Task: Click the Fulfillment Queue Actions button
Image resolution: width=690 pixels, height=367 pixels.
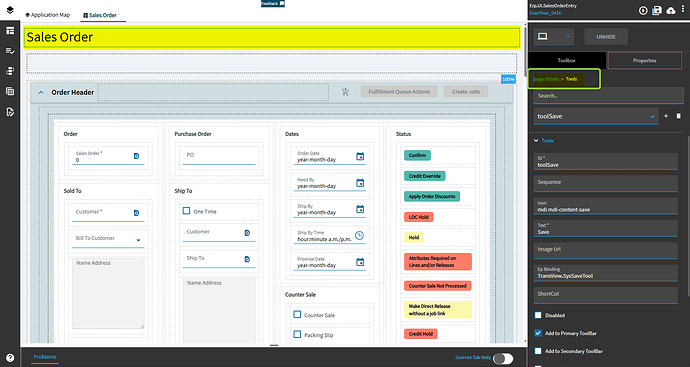Action: click(x=399, y=92)
